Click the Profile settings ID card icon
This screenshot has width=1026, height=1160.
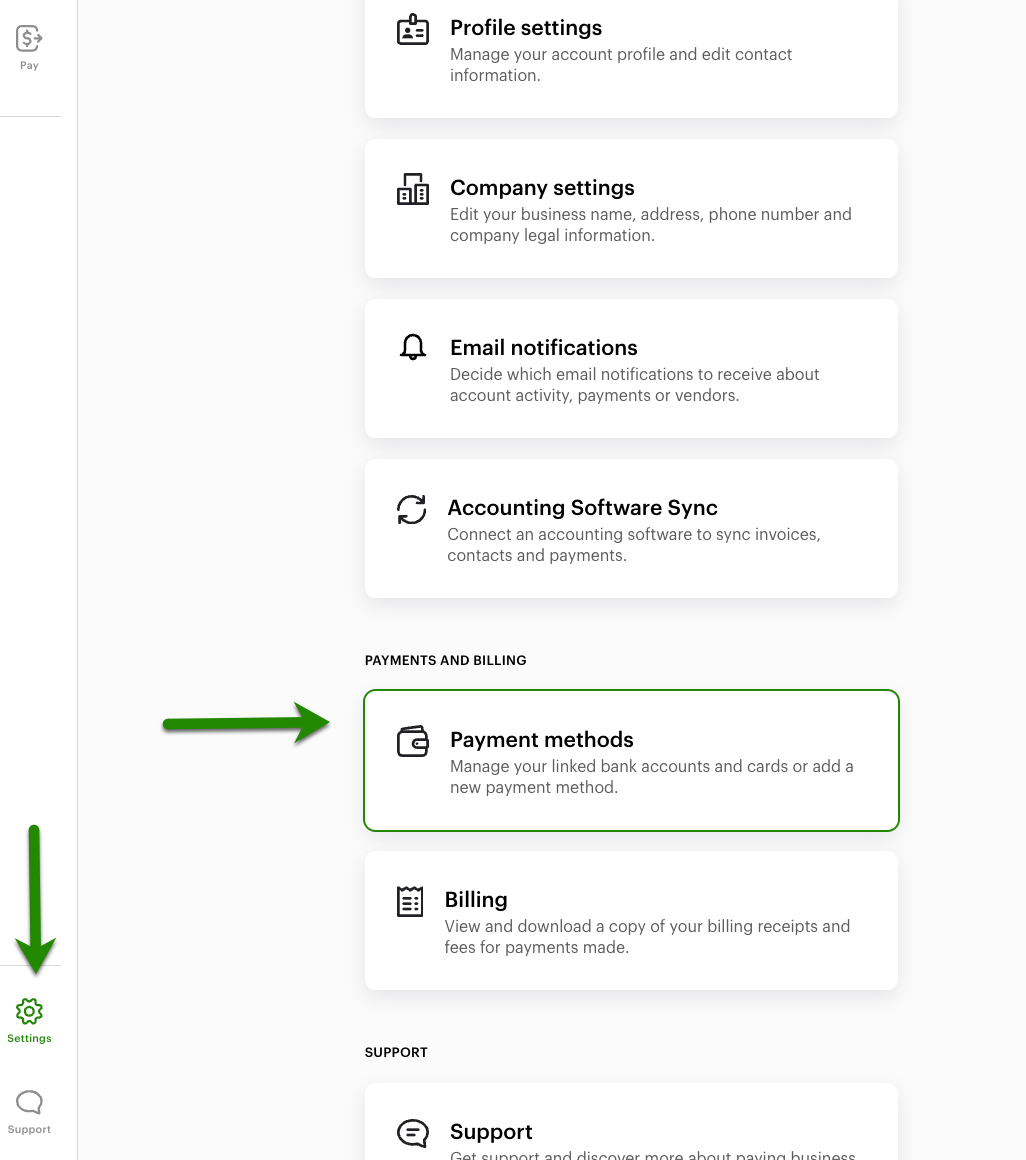point(413,31)
